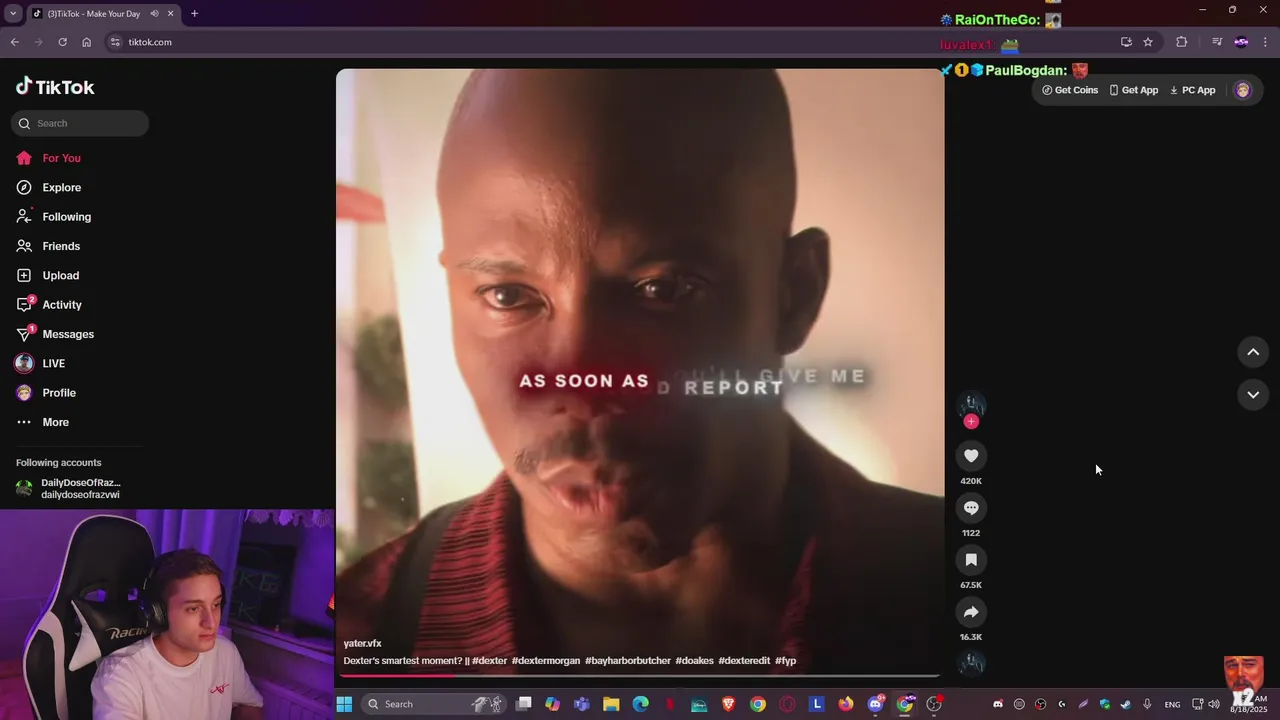Open Discord from taskbar

(875, 704)
